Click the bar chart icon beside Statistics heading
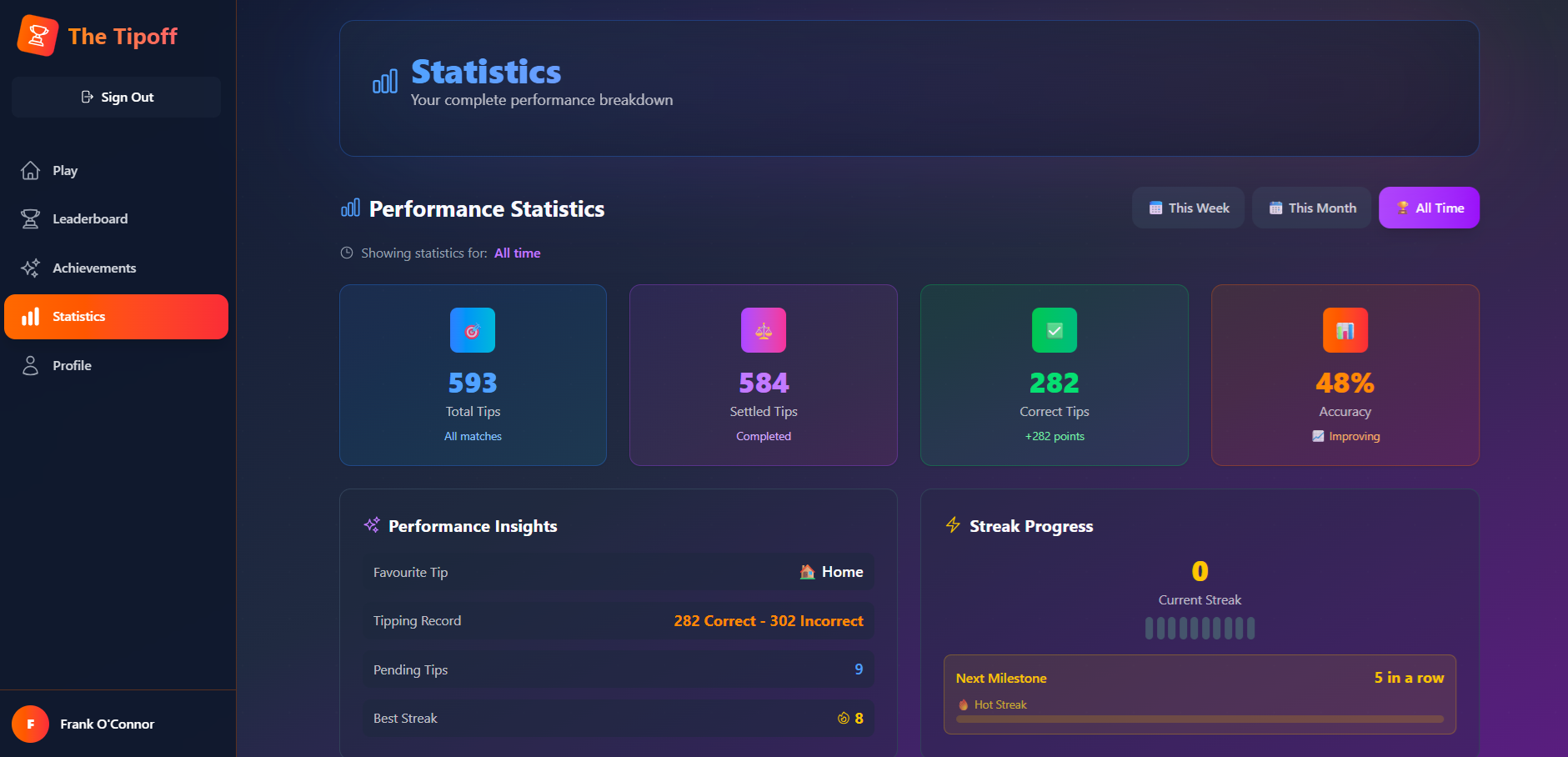This screenshot has height=757, width=1568. point(384,82)
